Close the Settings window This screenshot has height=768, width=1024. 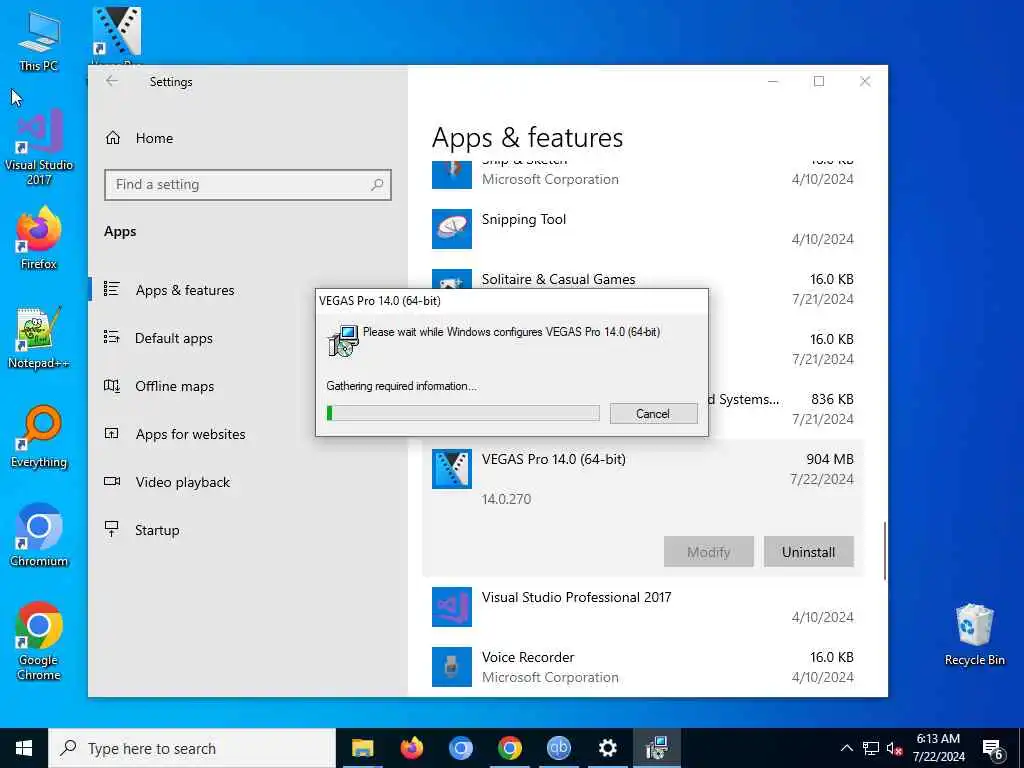(865, 81)
